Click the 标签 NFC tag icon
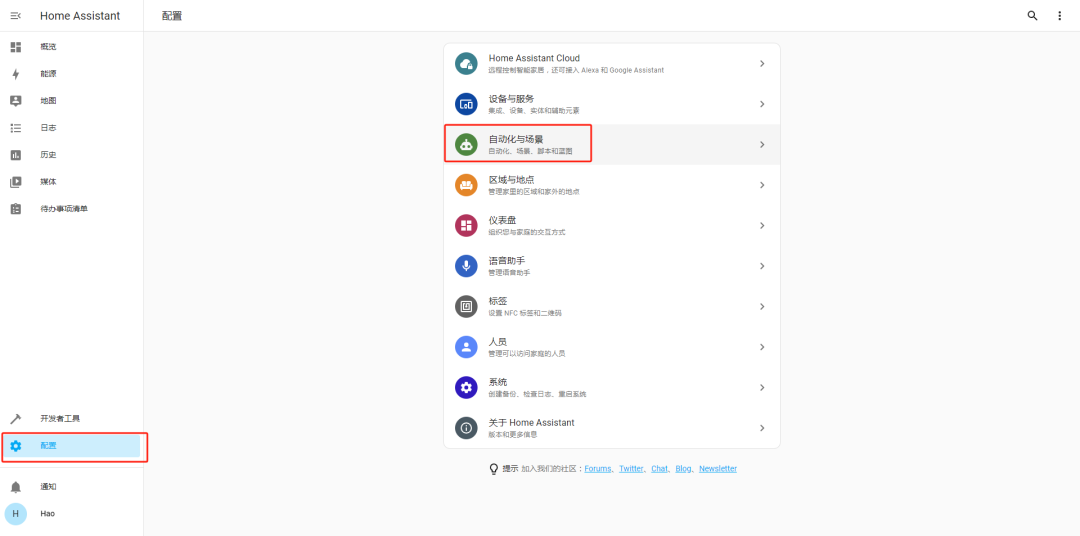The image size is (1080, 536). pyautogui.click(x=466, y=307)
